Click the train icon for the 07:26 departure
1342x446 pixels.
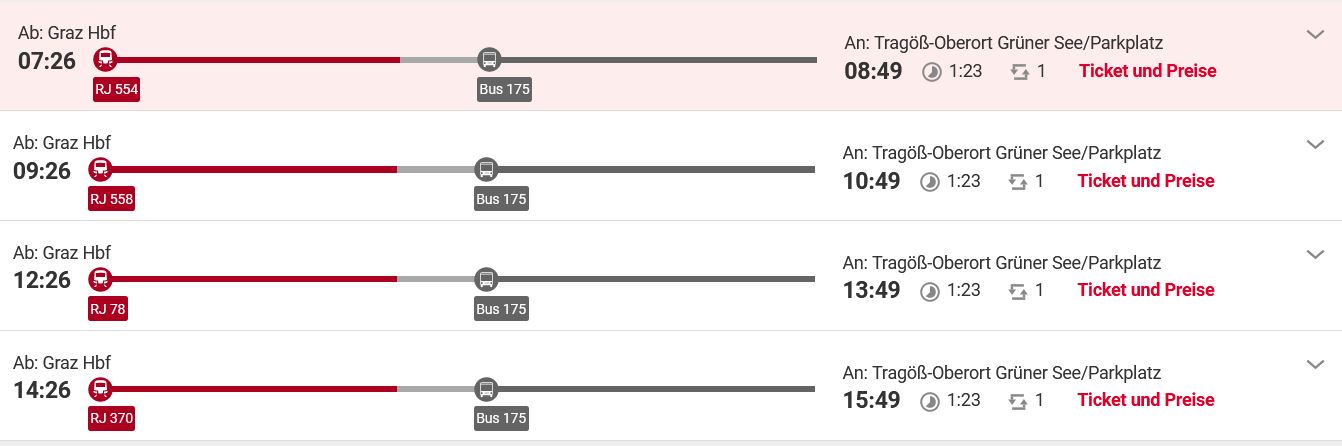[x=105, y=59]
